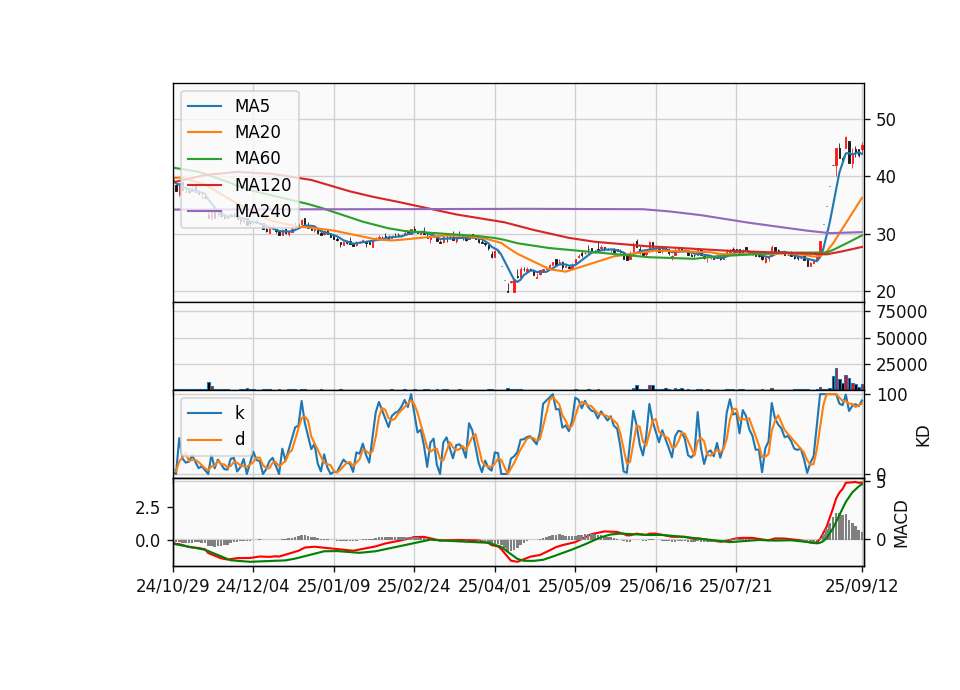The height and width of the screenshot is (690, 960).
Task: Click the KD axis value 100
Action: click(892, 395)
